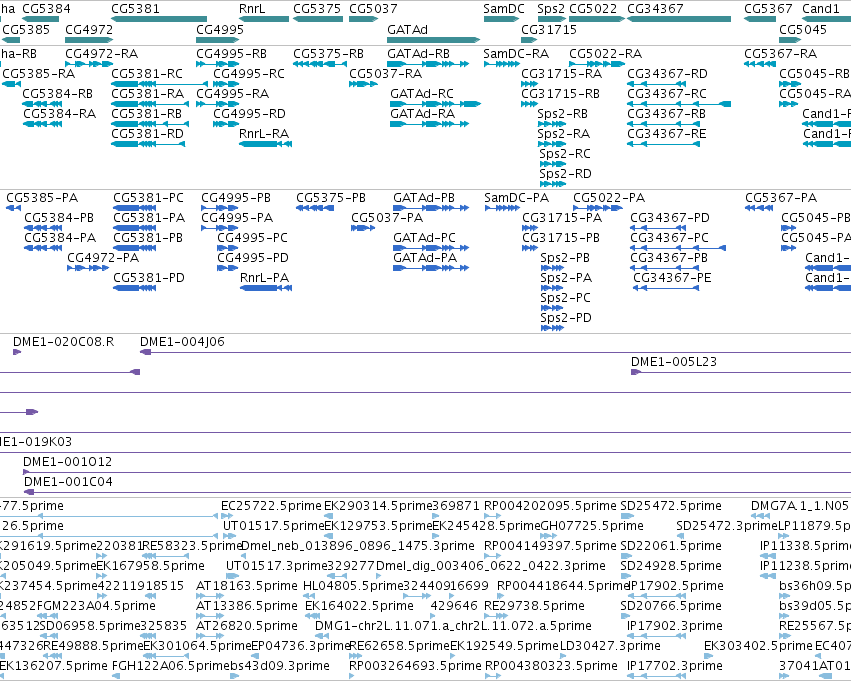
Task: Click EST EC25722.5prime
Action: pos(271,506)
